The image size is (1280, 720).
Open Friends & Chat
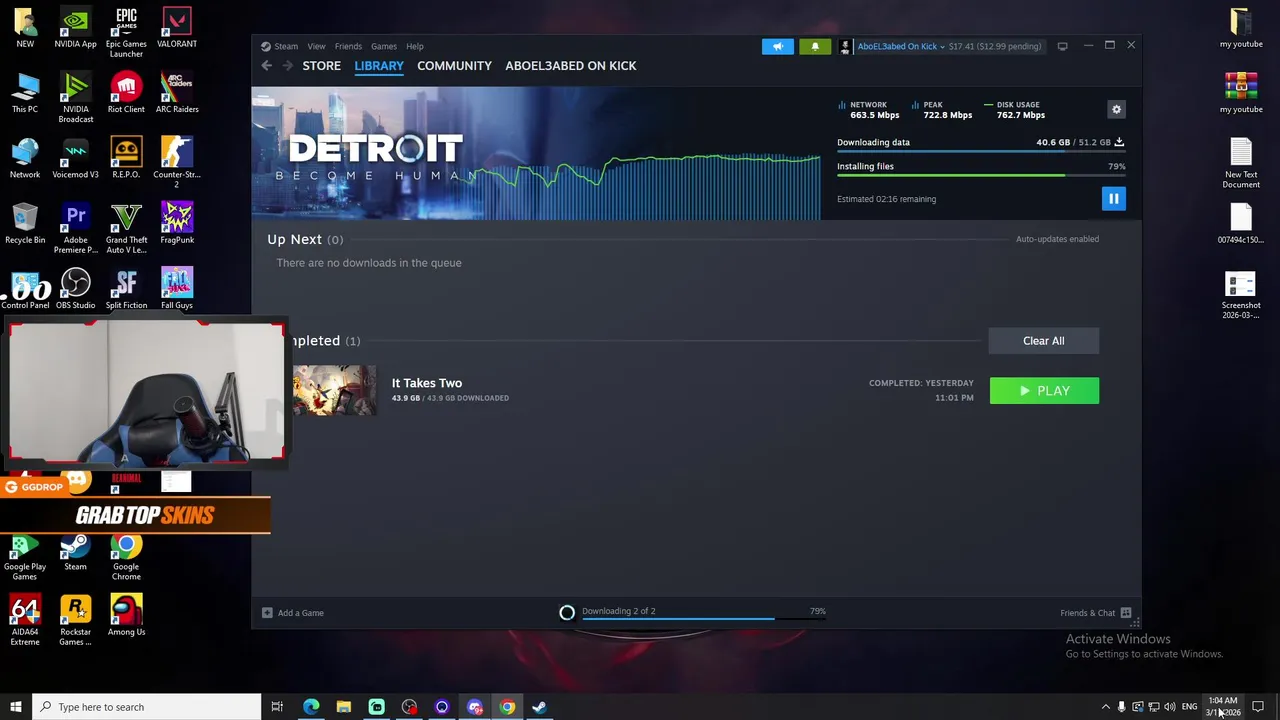click(1095, 613)
